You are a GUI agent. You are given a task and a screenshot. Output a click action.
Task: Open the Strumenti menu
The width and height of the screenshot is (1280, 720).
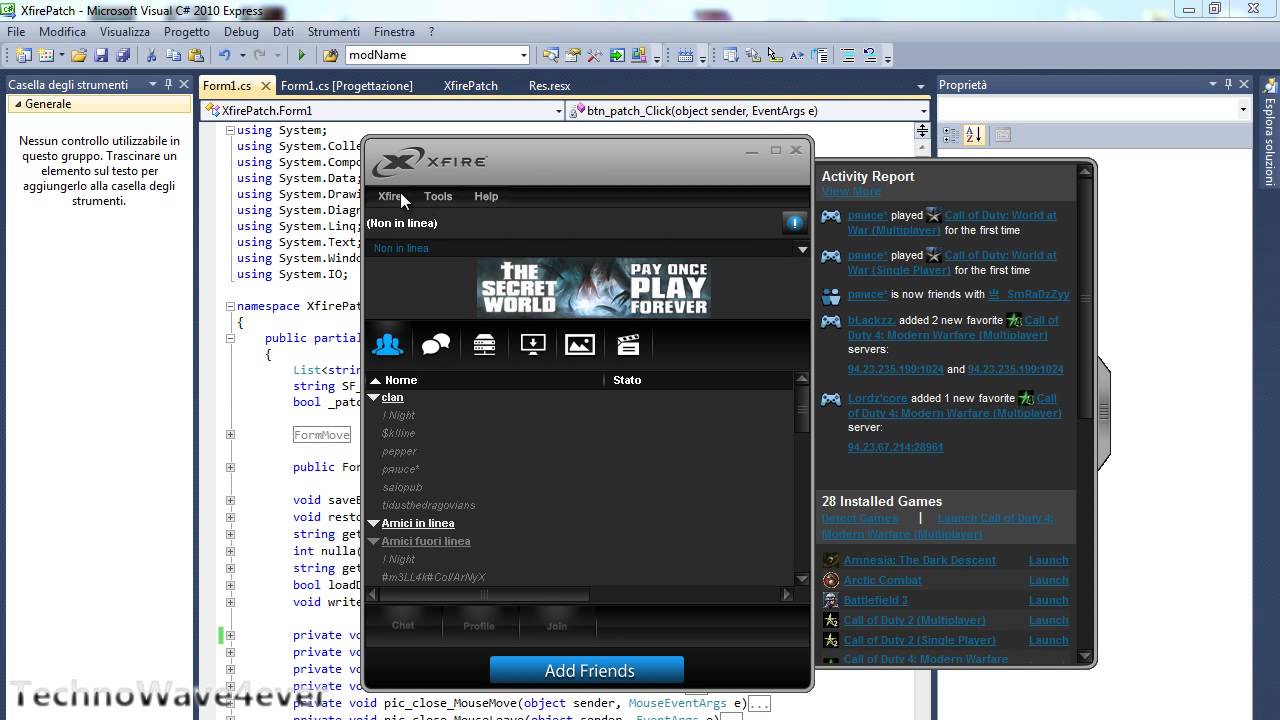coord(333,32)
